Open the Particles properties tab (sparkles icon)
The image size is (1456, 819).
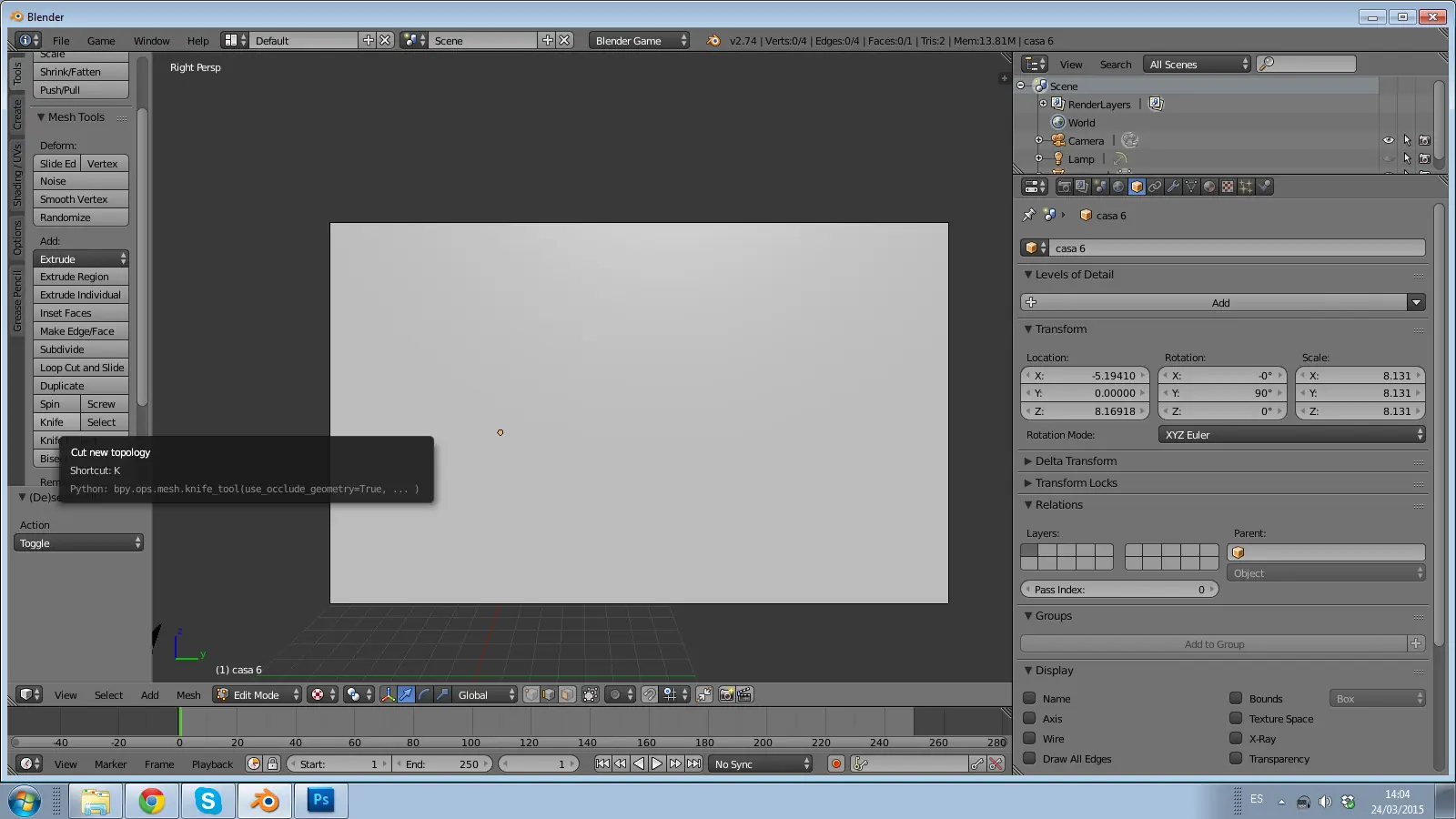pyautogui.click(x=1246, y=187)
